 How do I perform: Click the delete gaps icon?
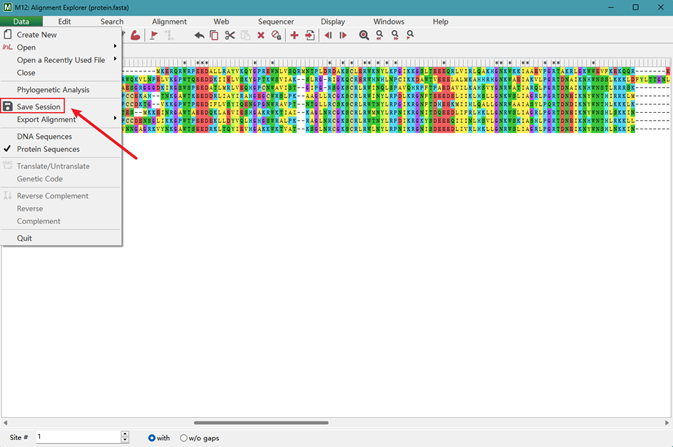[x=276, y=35]
